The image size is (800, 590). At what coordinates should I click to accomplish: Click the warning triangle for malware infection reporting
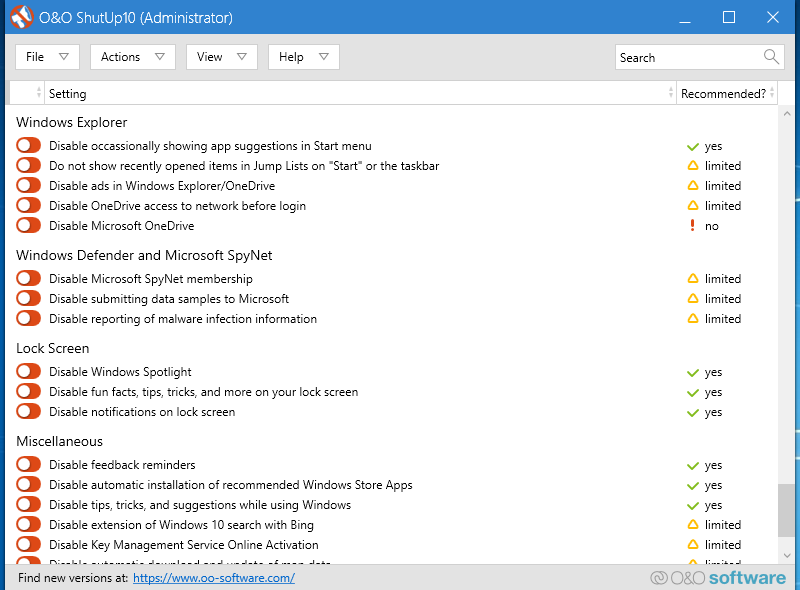692,318
